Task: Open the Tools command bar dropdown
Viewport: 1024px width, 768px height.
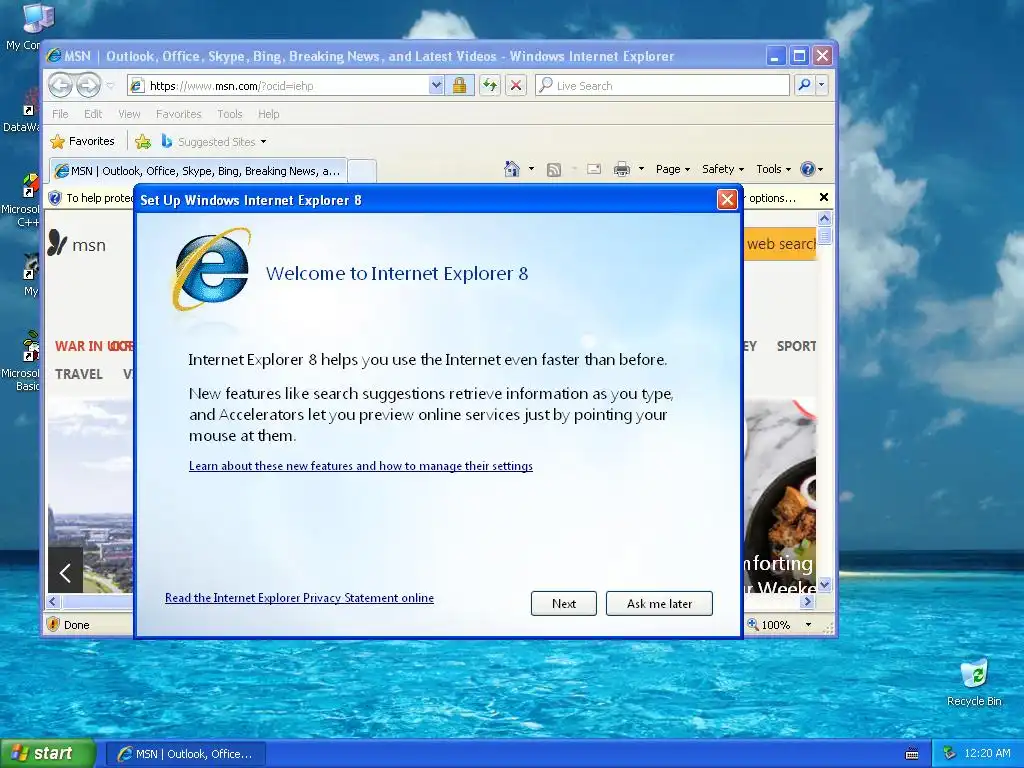Action: coord(773,169)
